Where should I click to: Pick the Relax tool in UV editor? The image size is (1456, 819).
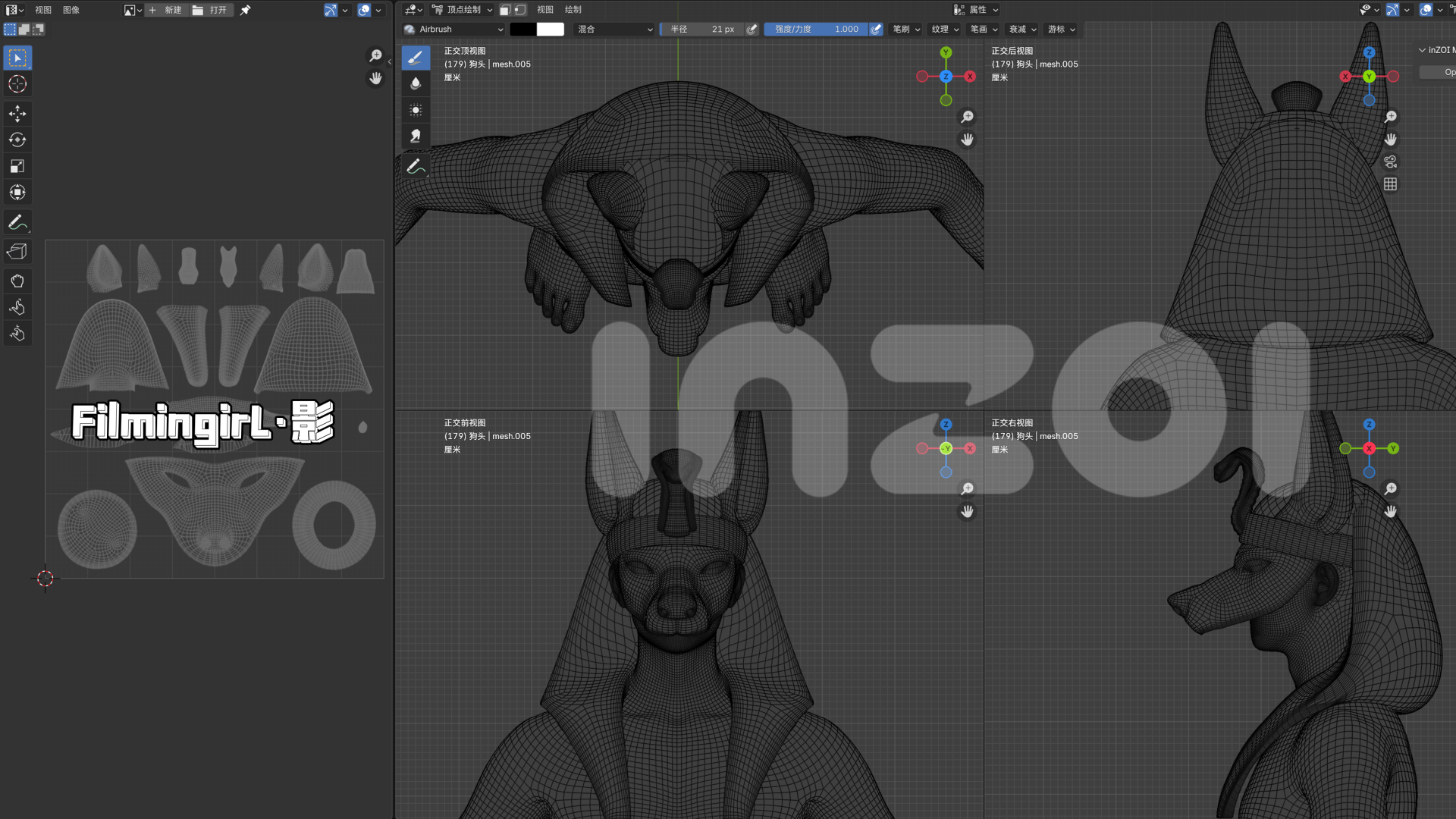click(17, 307)
